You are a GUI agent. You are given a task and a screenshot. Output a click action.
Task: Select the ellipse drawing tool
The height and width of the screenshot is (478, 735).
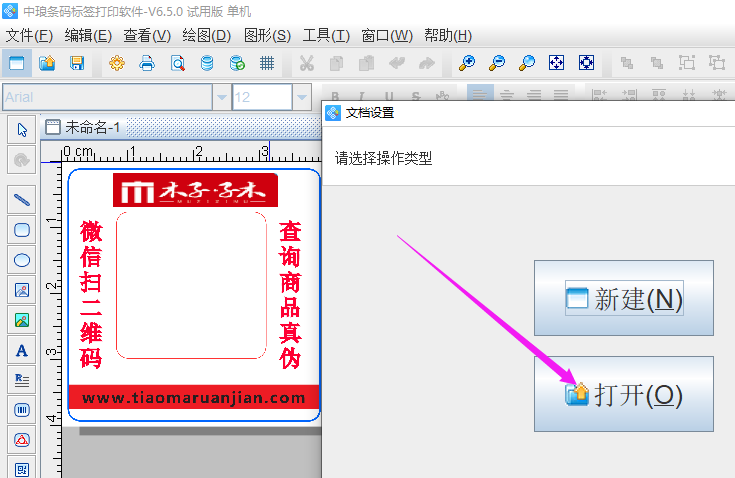pos(21,260)
